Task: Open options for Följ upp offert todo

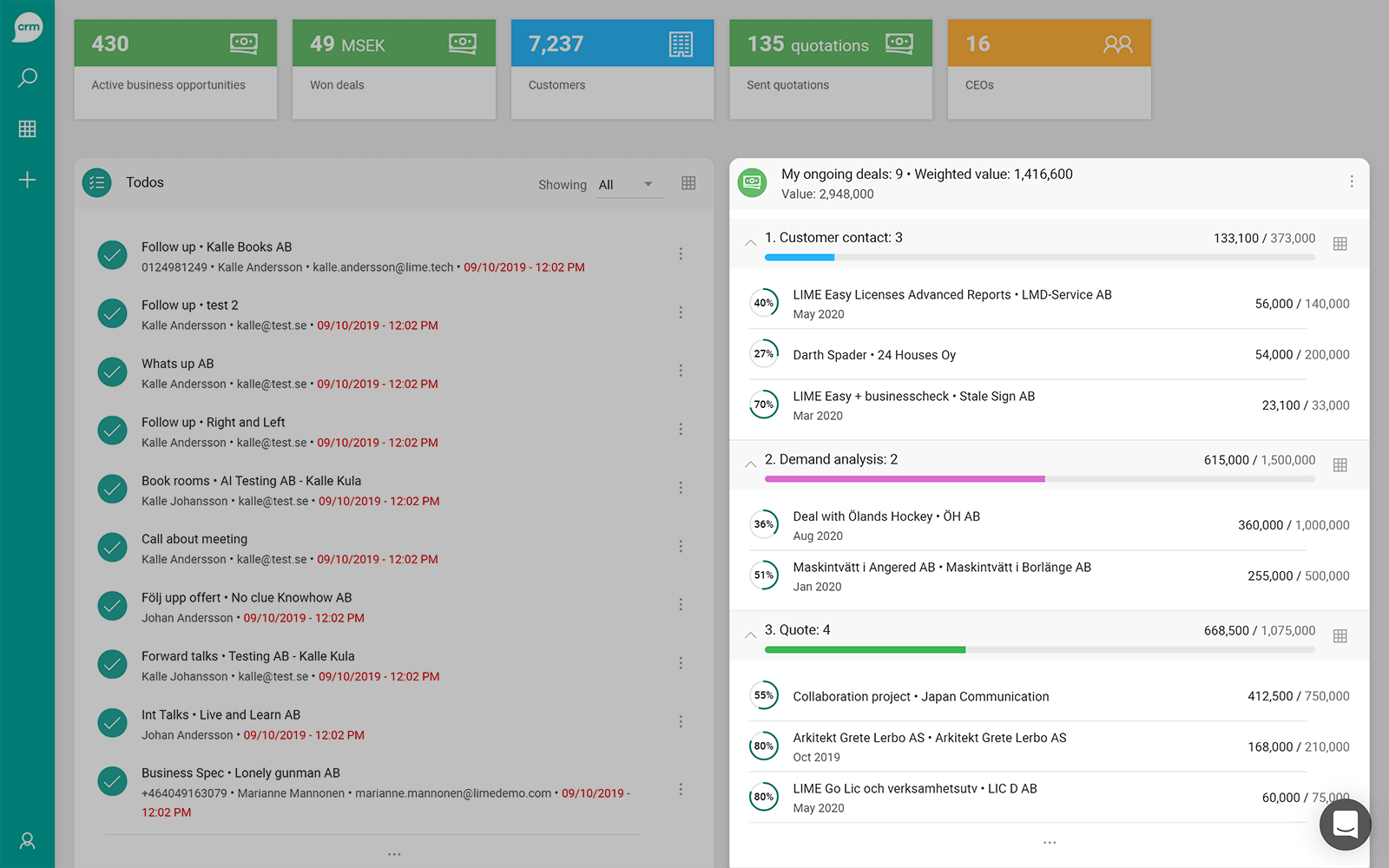Action: (681, 605)
